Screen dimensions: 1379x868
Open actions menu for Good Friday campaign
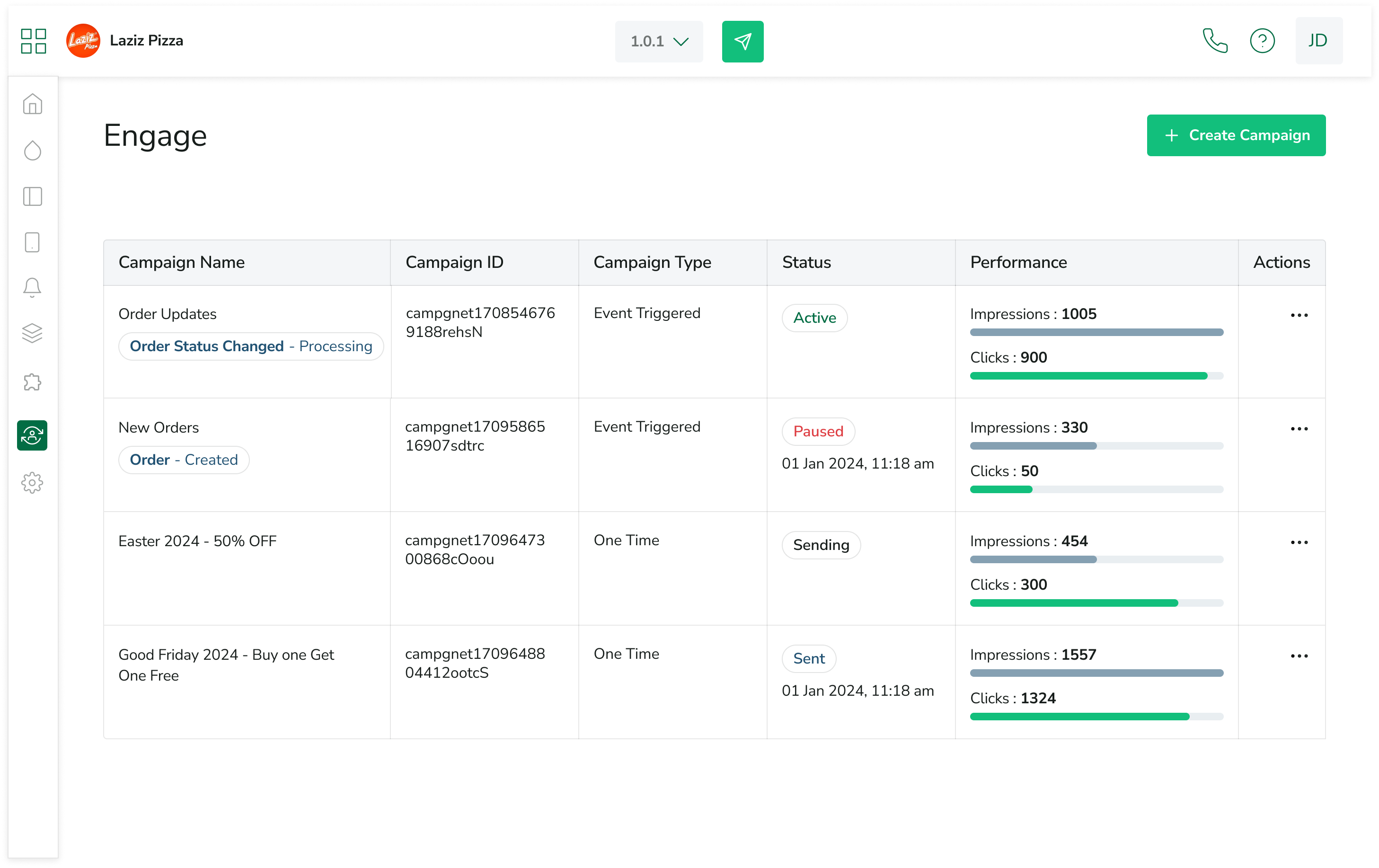click(x=1299, y=656)
